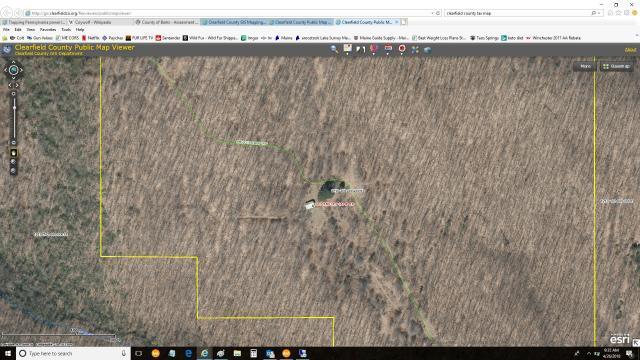640x360 pixels.
Task: Click the full extent arrows icon
Action: (415, 49)
